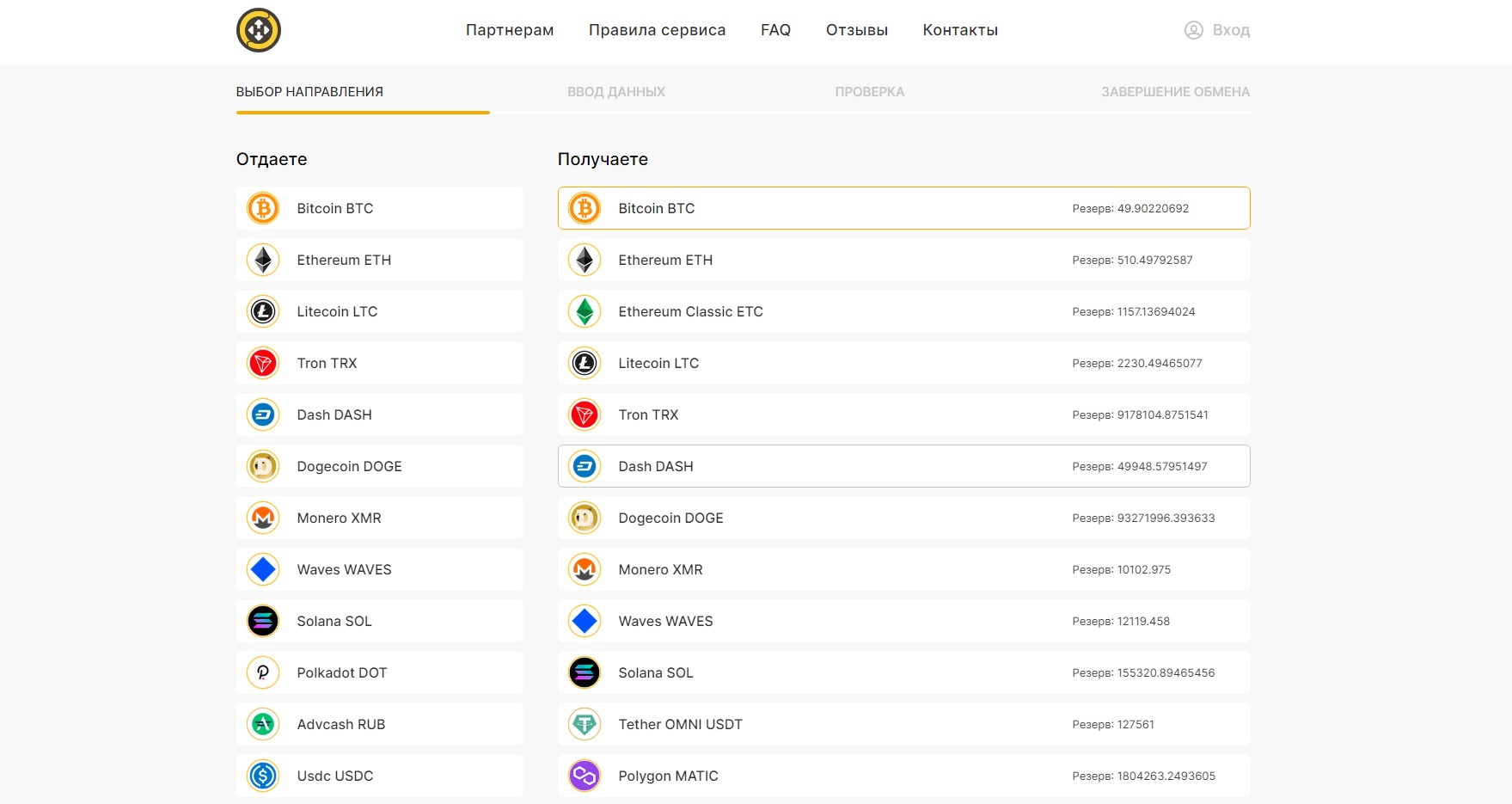The image size is (1512, 804).
Task: Click Polkadot icon in Отдаете list
Action: [x=263, y=672]
